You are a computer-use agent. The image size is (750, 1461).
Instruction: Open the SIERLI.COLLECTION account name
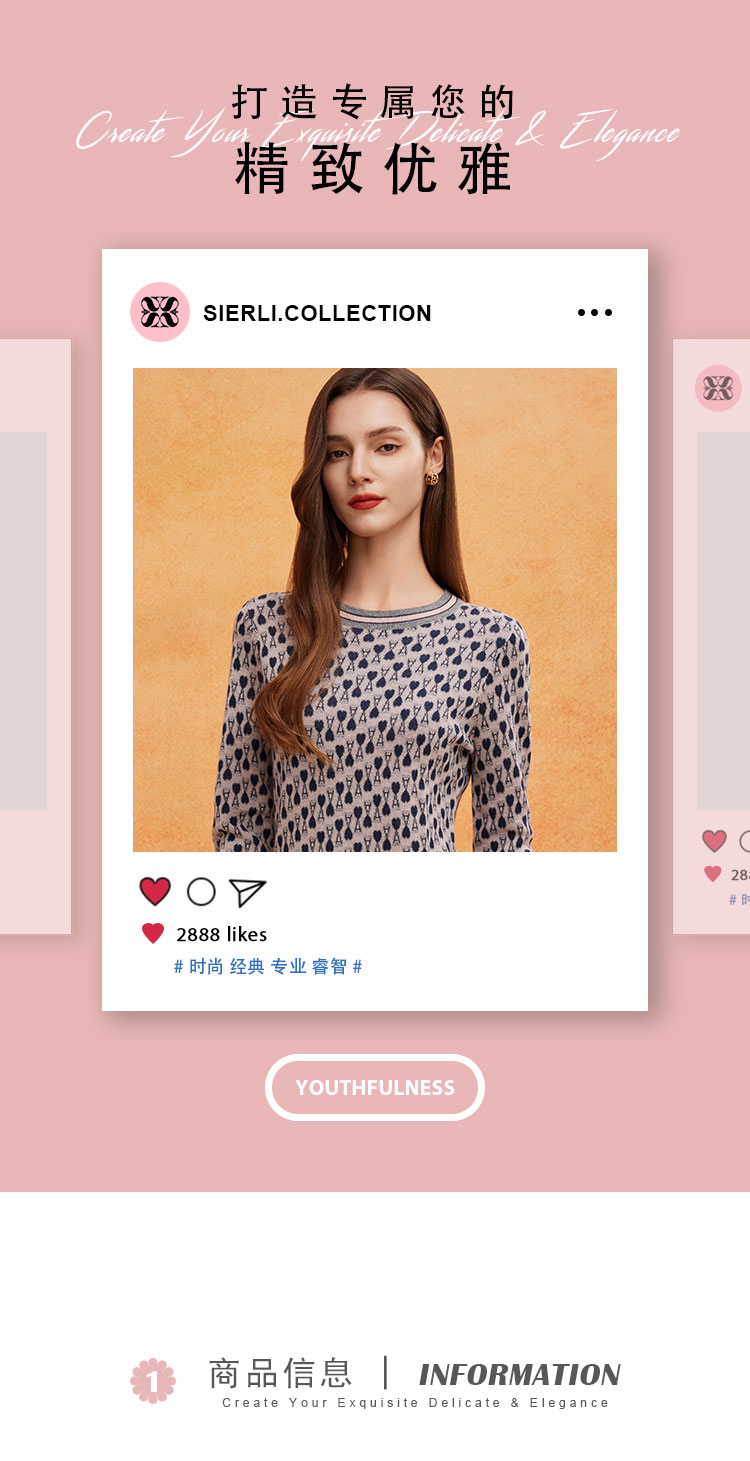click(x=317, y=313)
